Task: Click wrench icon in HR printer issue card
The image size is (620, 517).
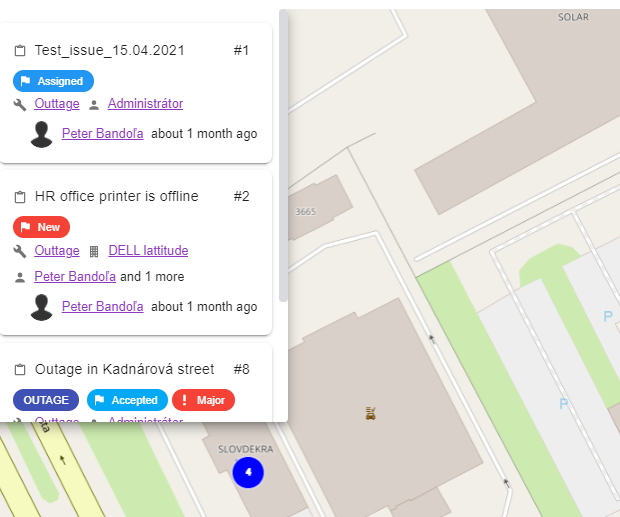Action: pos(19,251)
